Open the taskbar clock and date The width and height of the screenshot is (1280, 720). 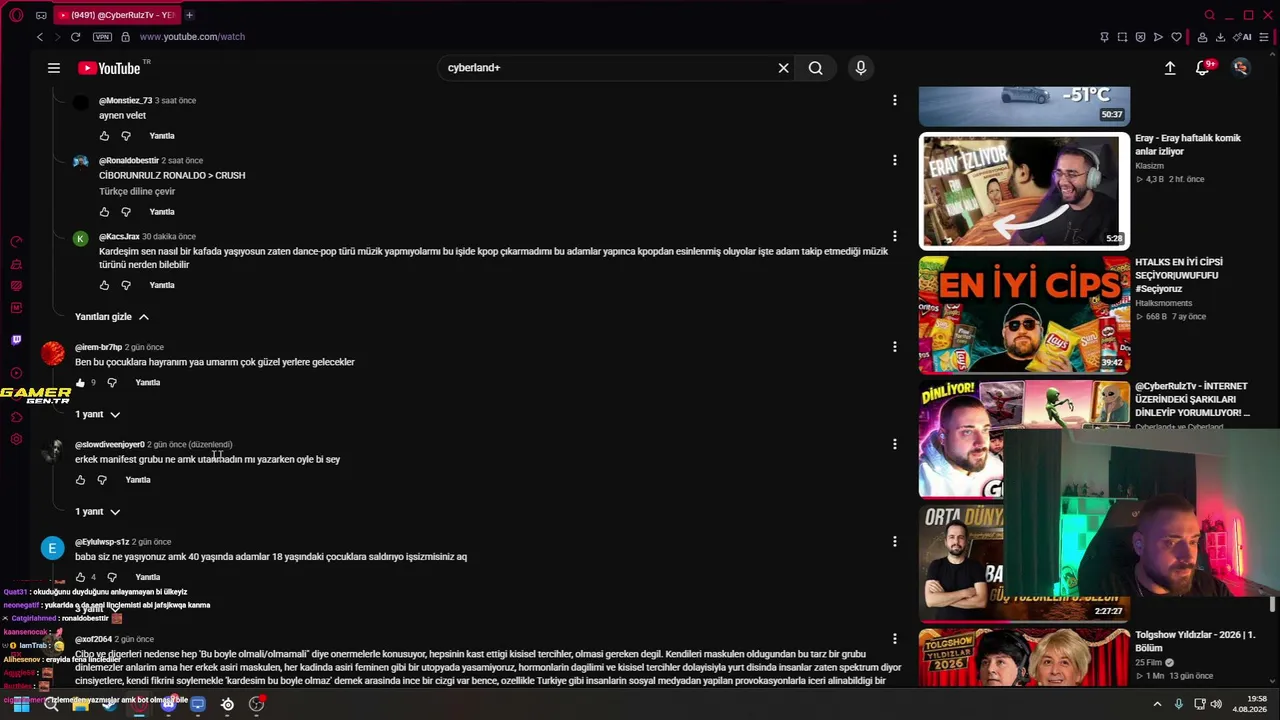point(1250,704)
